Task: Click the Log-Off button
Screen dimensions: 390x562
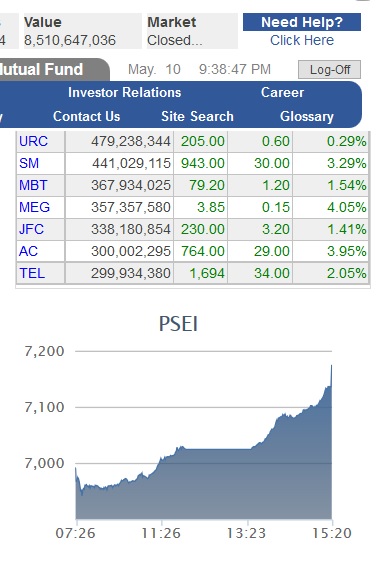Action: (x=329, y=70)
